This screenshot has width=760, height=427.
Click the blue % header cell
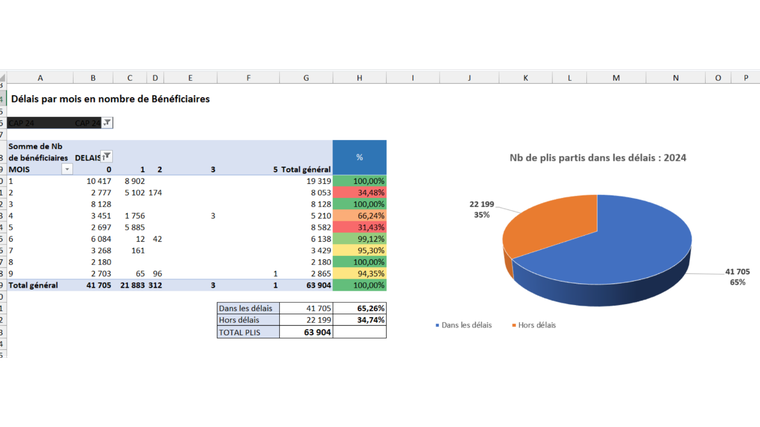(359, 157)
